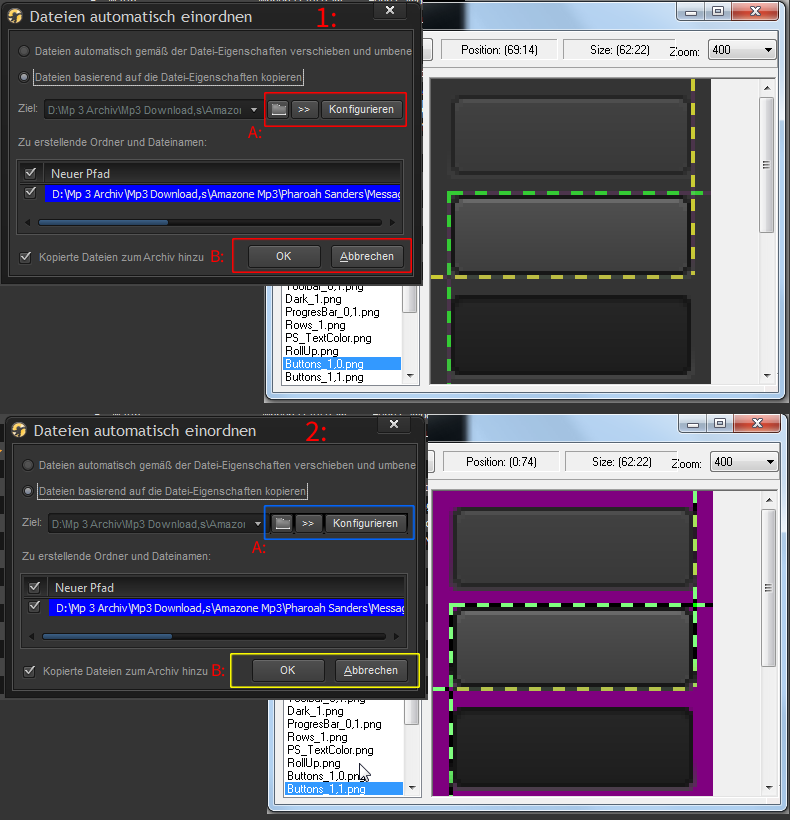Uncheck the 'Neuer Pfad' header checkbox in bottom dialog
This screenshot has height=820, width=790.
click(35, 587)
